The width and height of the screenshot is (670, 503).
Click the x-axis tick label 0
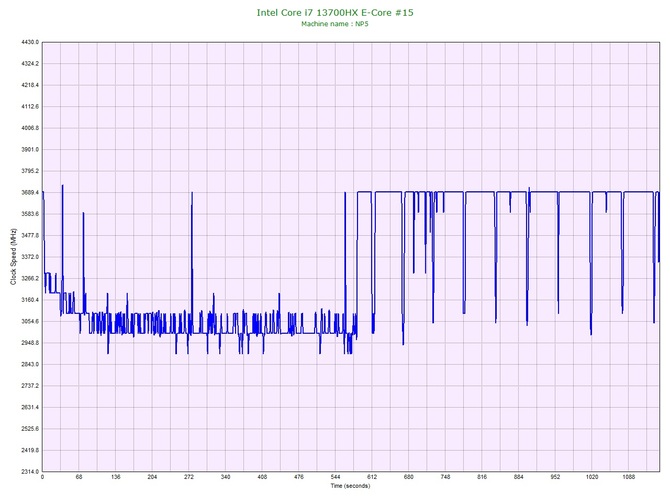(42, 477)
